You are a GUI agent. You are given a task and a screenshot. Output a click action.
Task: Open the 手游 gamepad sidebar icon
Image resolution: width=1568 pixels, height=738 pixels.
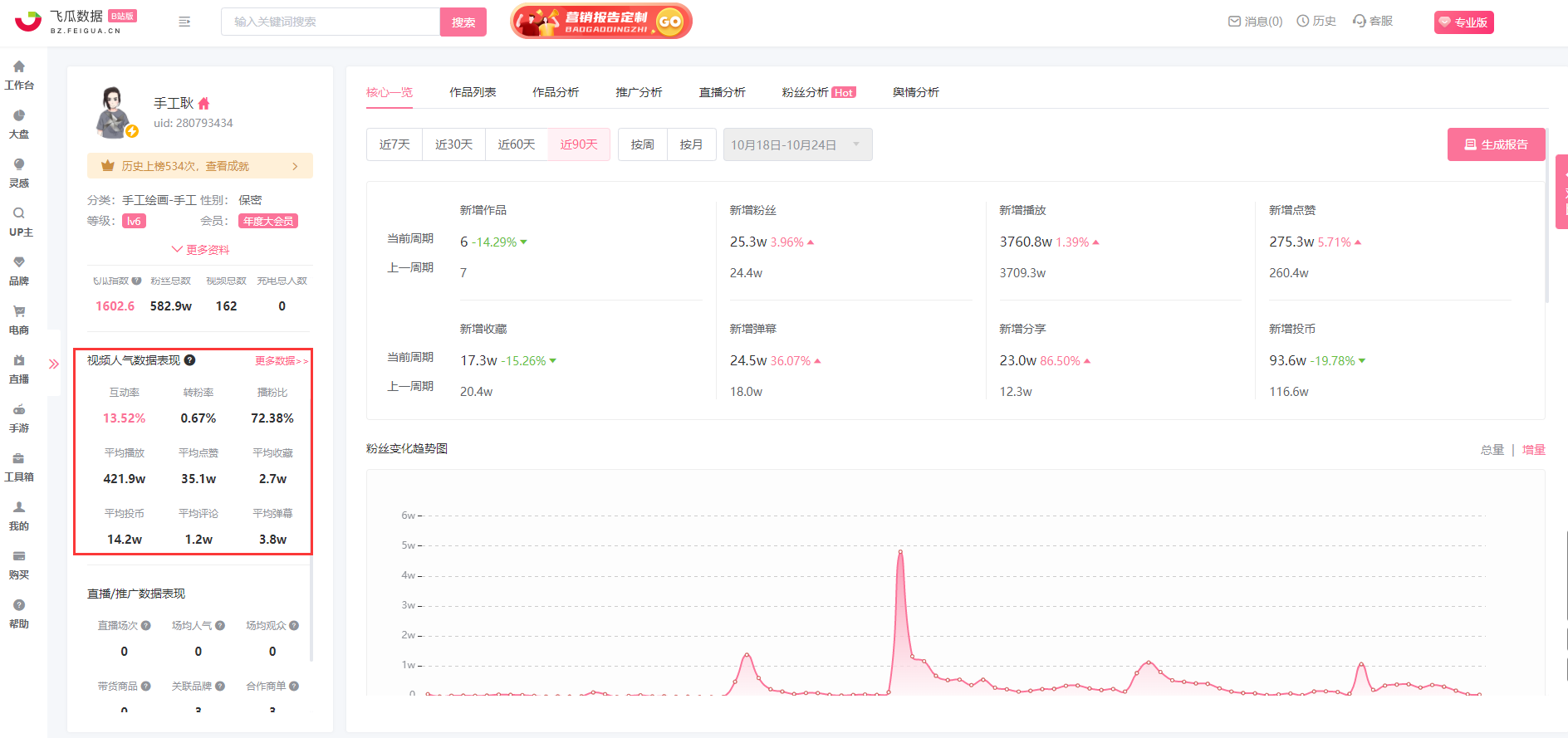point(19,409)
